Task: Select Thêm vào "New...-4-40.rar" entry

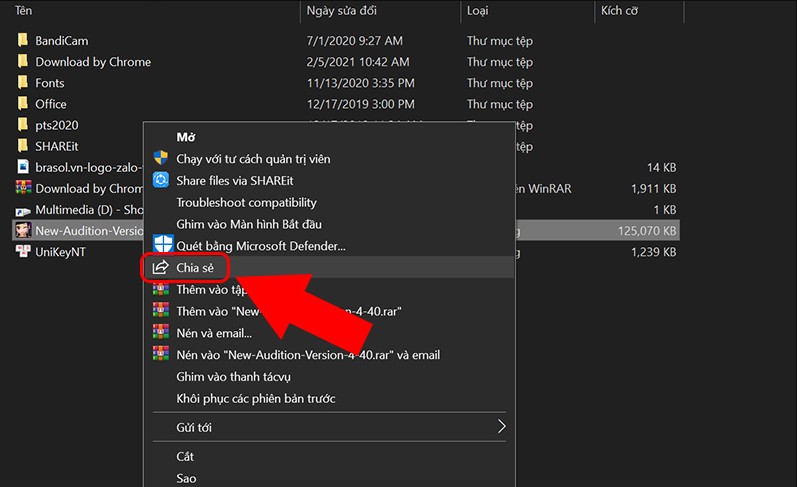Action: tap(289, 311)
